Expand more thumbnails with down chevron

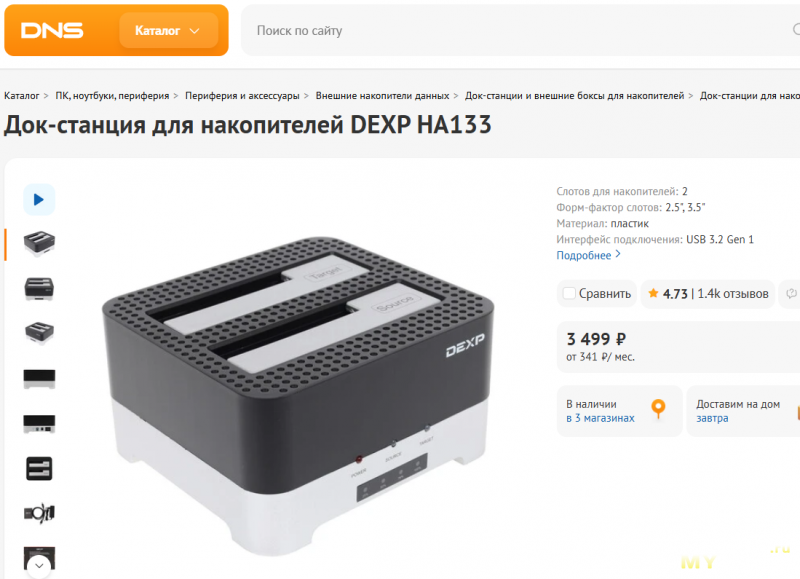click(39, 566)
